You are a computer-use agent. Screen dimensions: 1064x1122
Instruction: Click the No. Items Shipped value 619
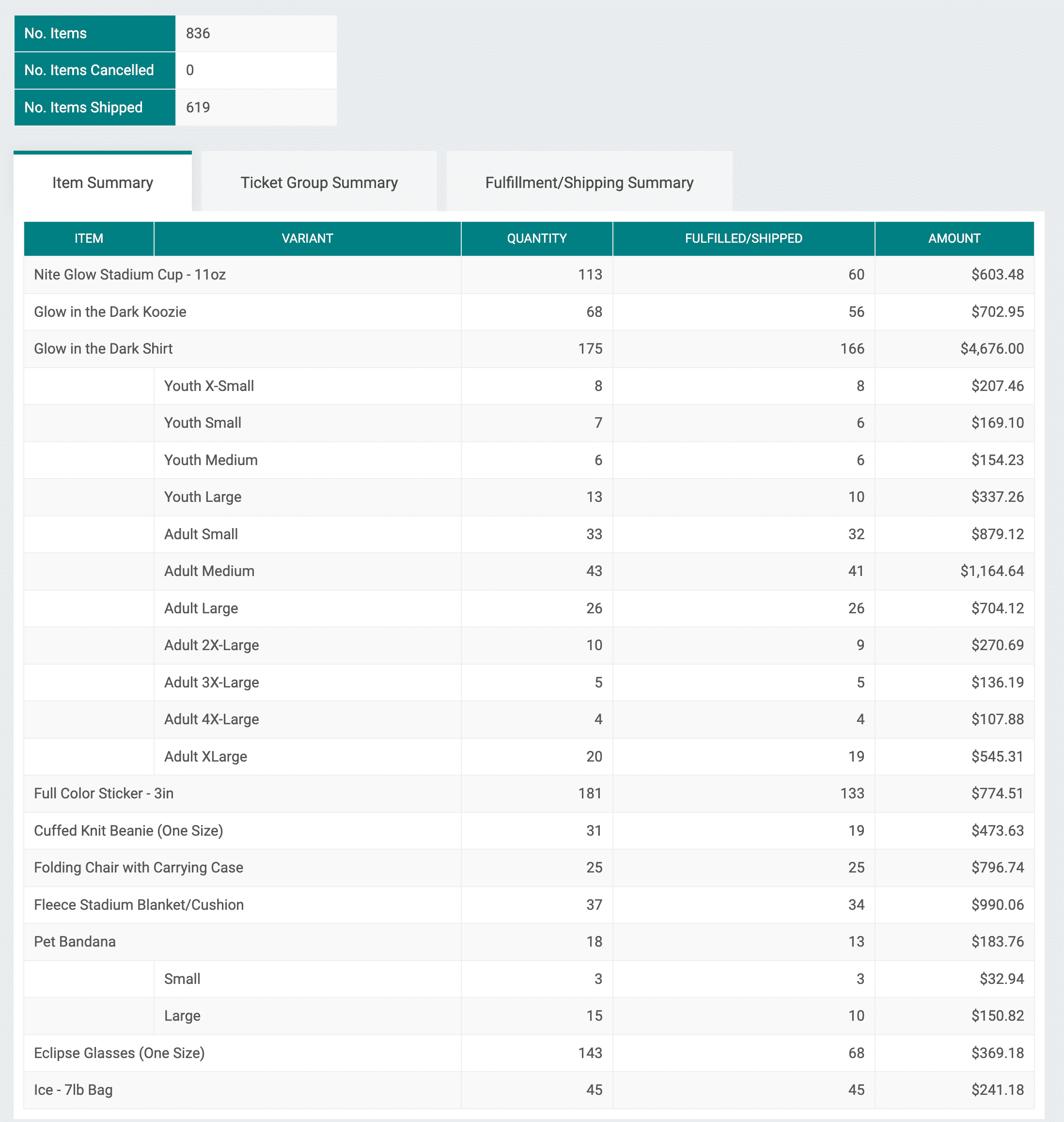197,107
